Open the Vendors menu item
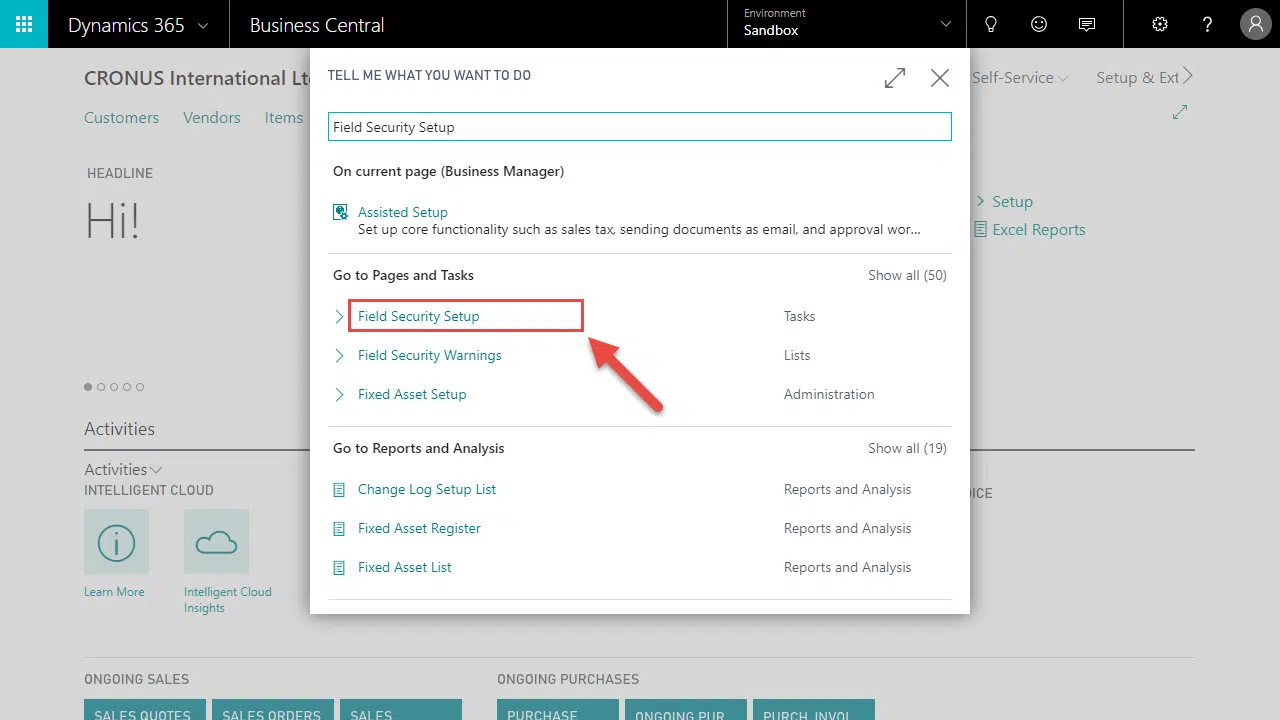The height and width of the screenshot is (720, 1280). 211,118
